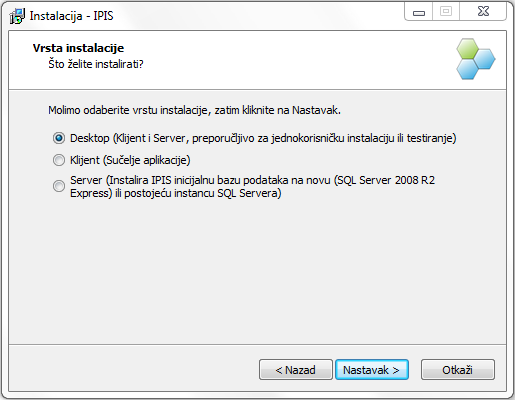Click the installer icon in the title bar

[17, 16]
